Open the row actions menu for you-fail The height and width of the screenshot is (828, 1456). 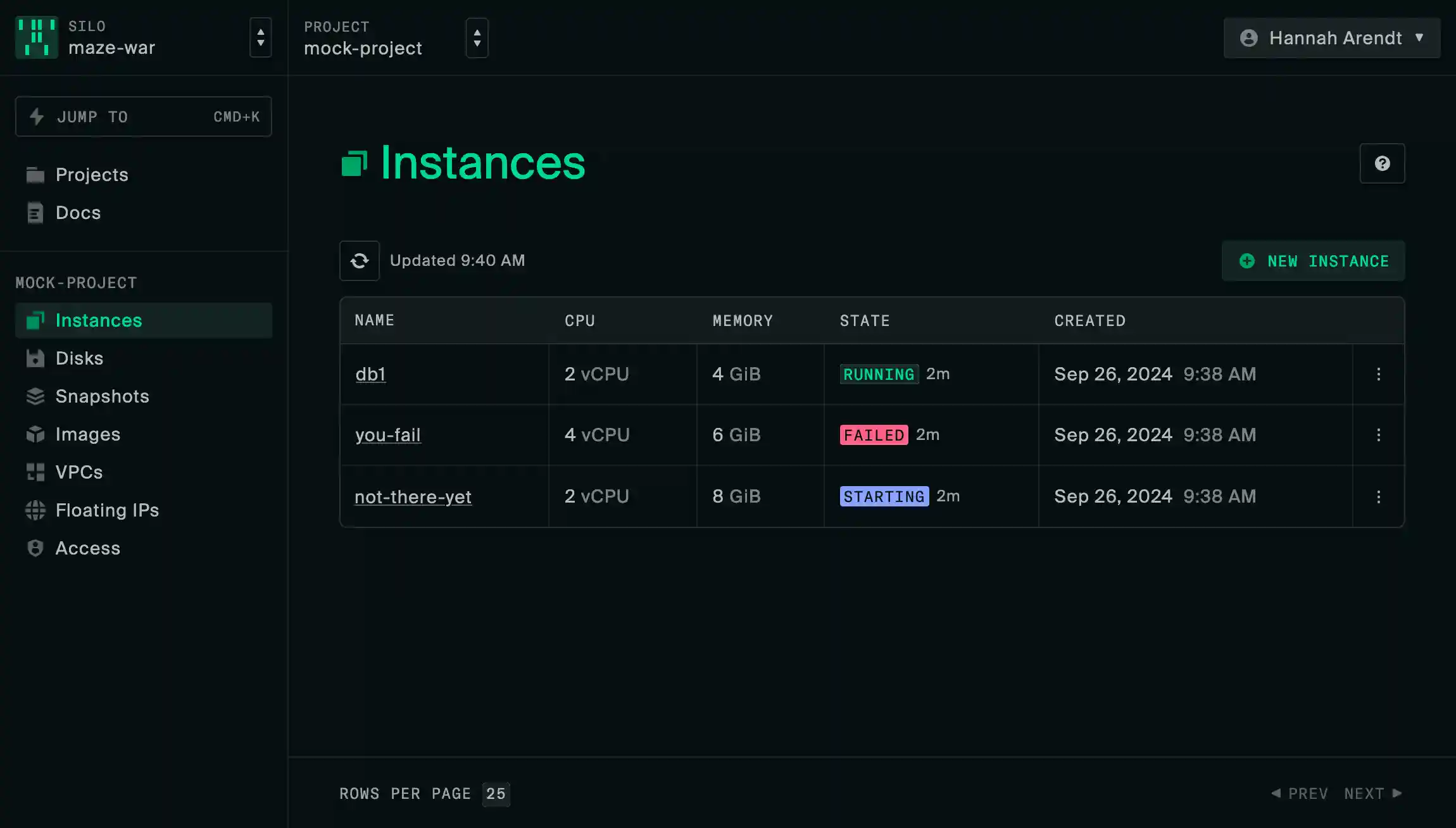[1379, 435]
